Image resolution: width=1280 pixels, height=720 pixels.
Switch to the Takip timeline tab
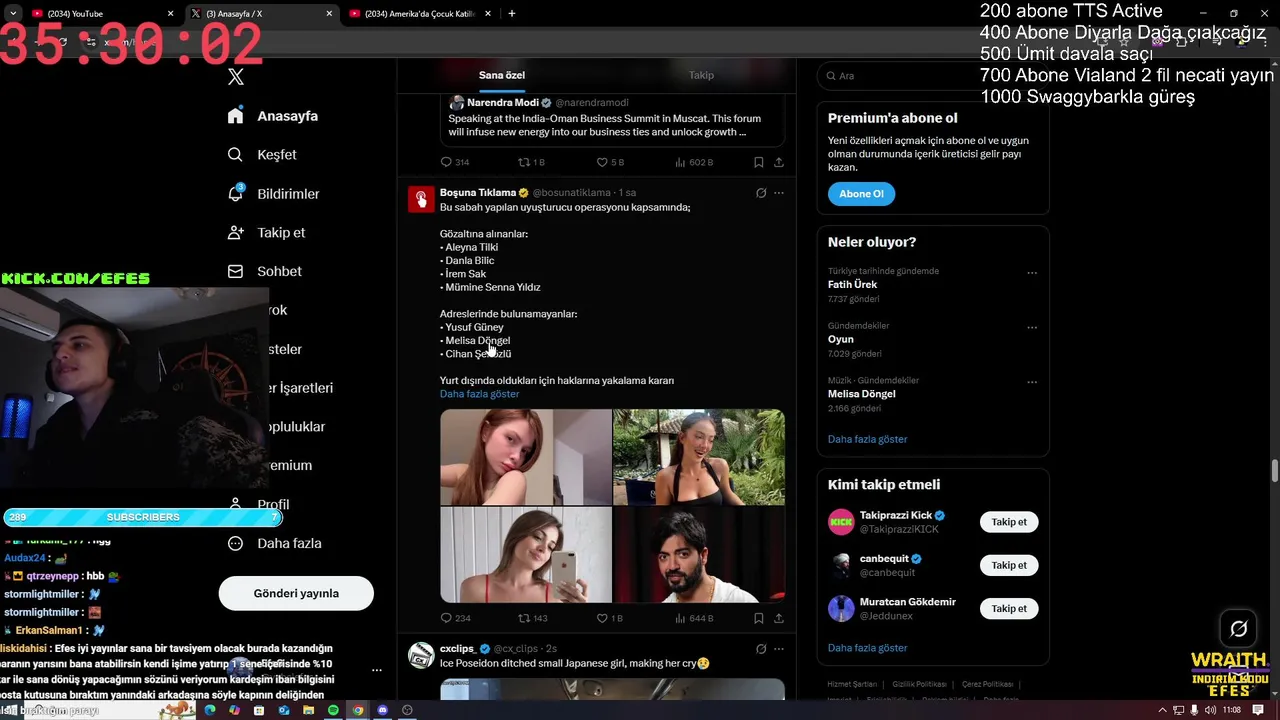pyautogui.click(x=701, y=75)
